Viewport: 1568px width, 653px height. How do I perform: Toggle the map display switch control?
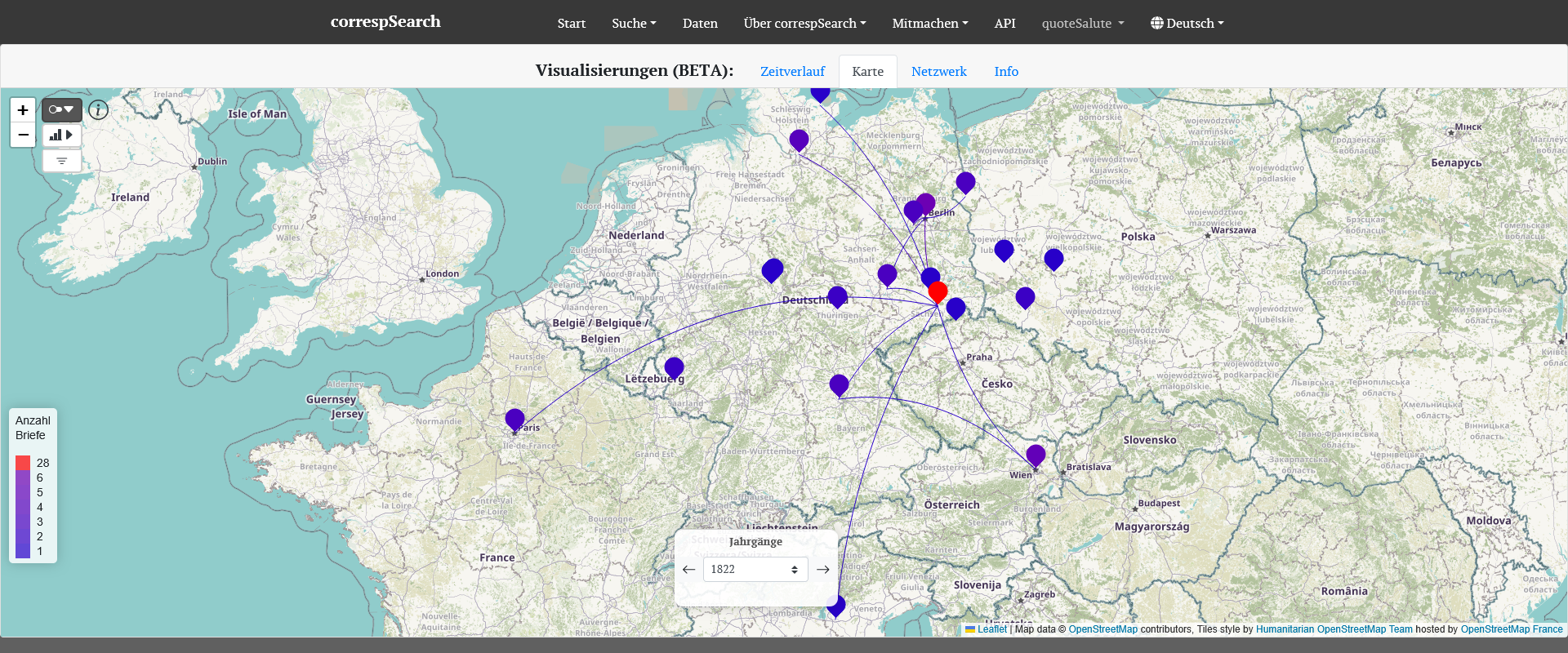62,109
